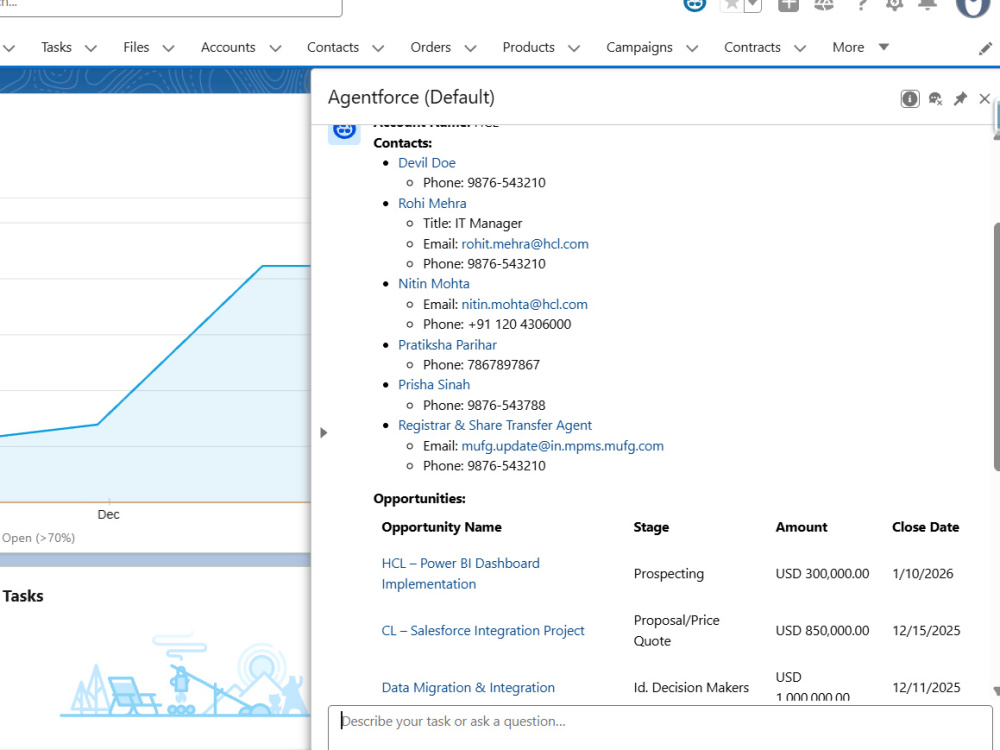Open the Files tab

pyautogui.click(x=136, y=47)
